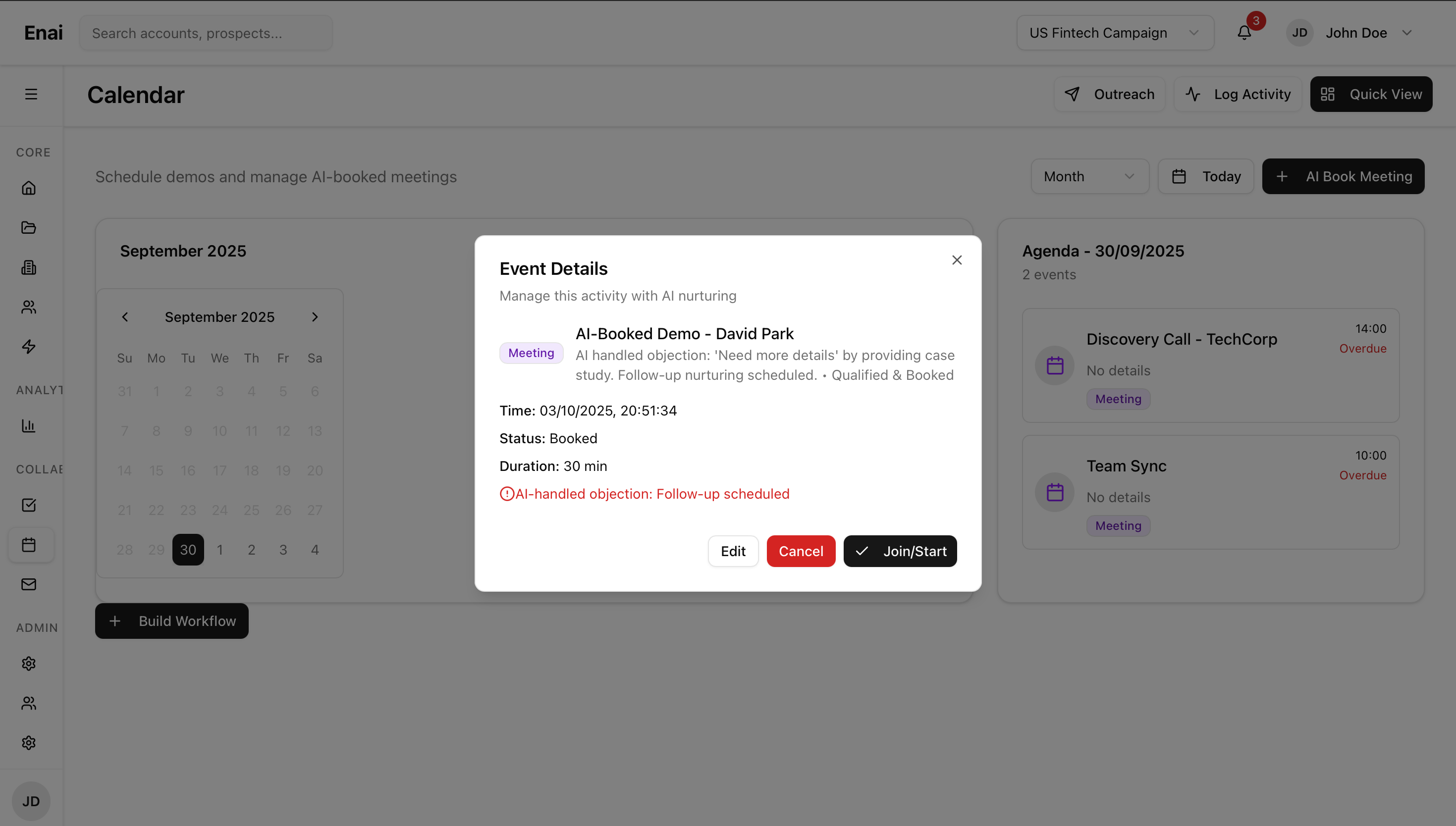Open the hamburger sidebar menu
Viewport: 1456px width, 826px height.
pos(31,94)
